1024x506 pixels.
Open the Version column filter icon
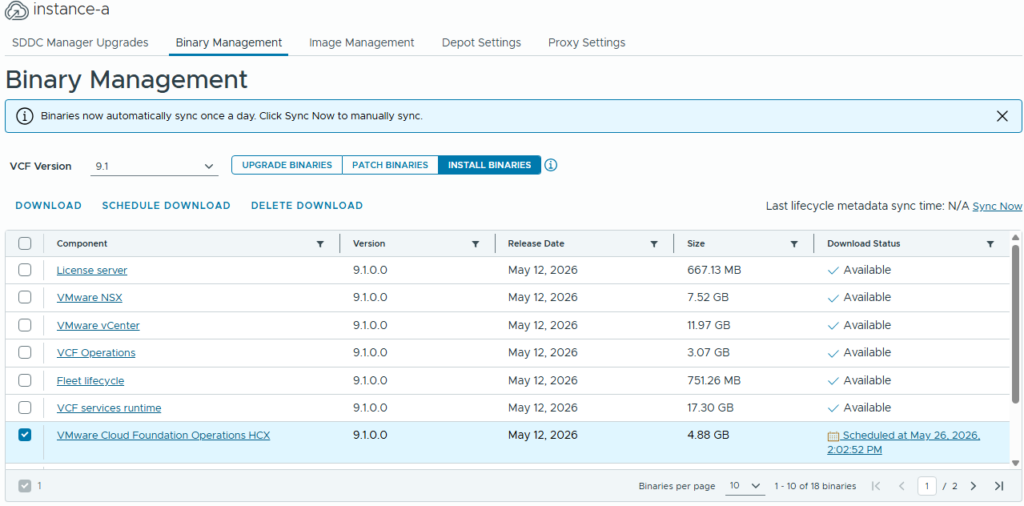(x=475, y=244)
